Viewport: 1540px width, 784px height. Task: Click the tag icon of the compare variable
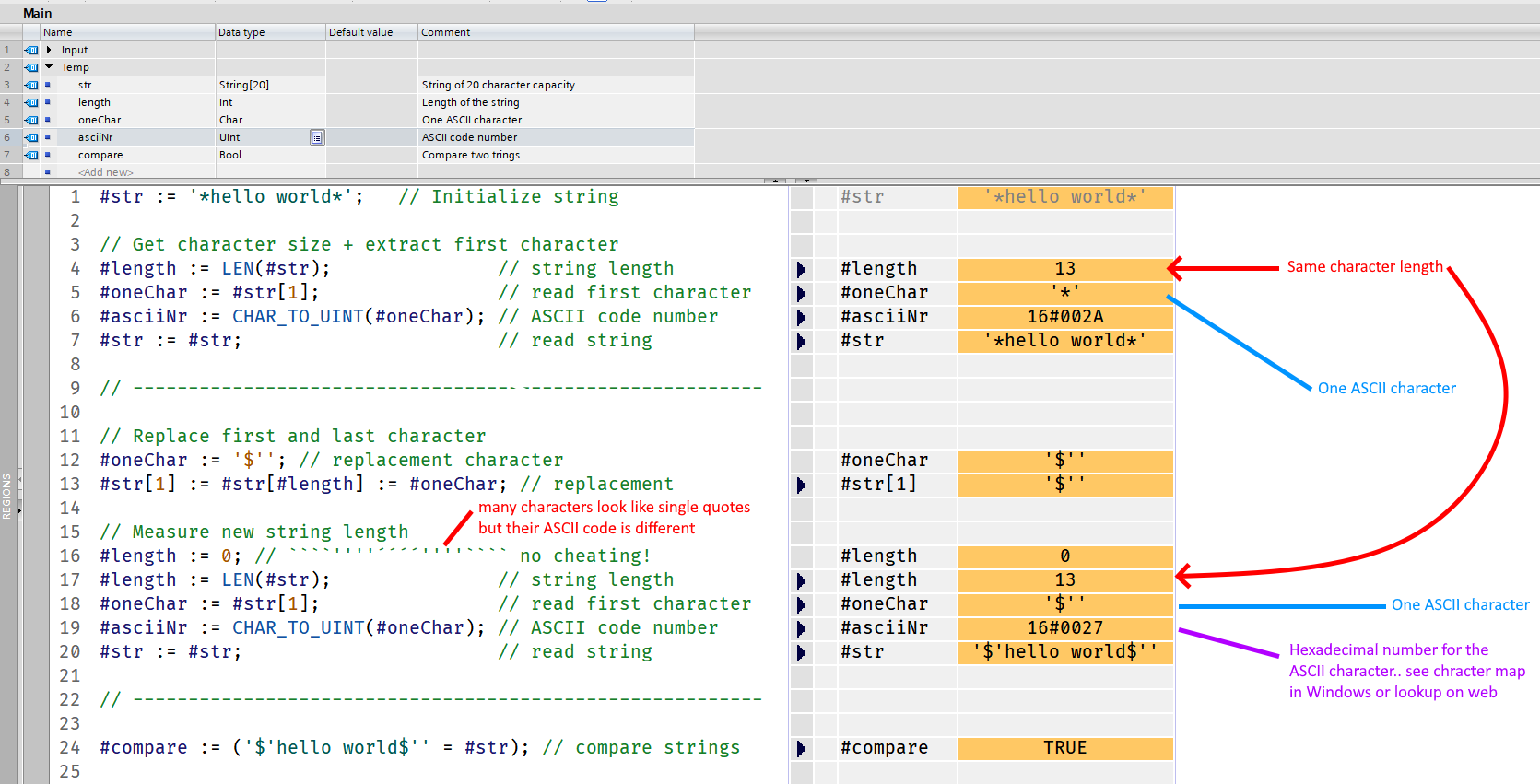[x=32, y=155]
